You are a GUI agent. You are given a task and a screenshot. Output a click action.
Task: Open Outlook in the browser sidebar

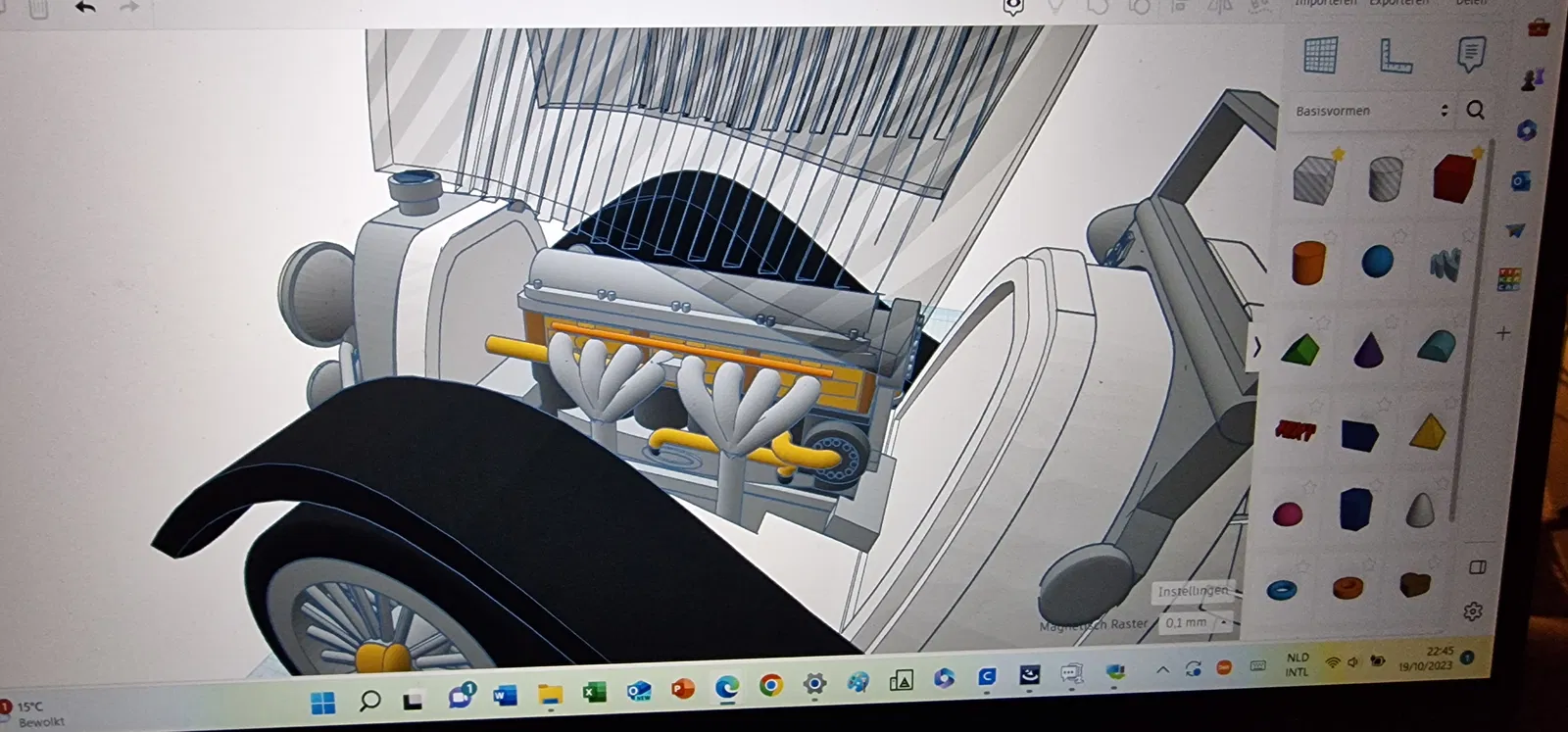click(1520, 181)
